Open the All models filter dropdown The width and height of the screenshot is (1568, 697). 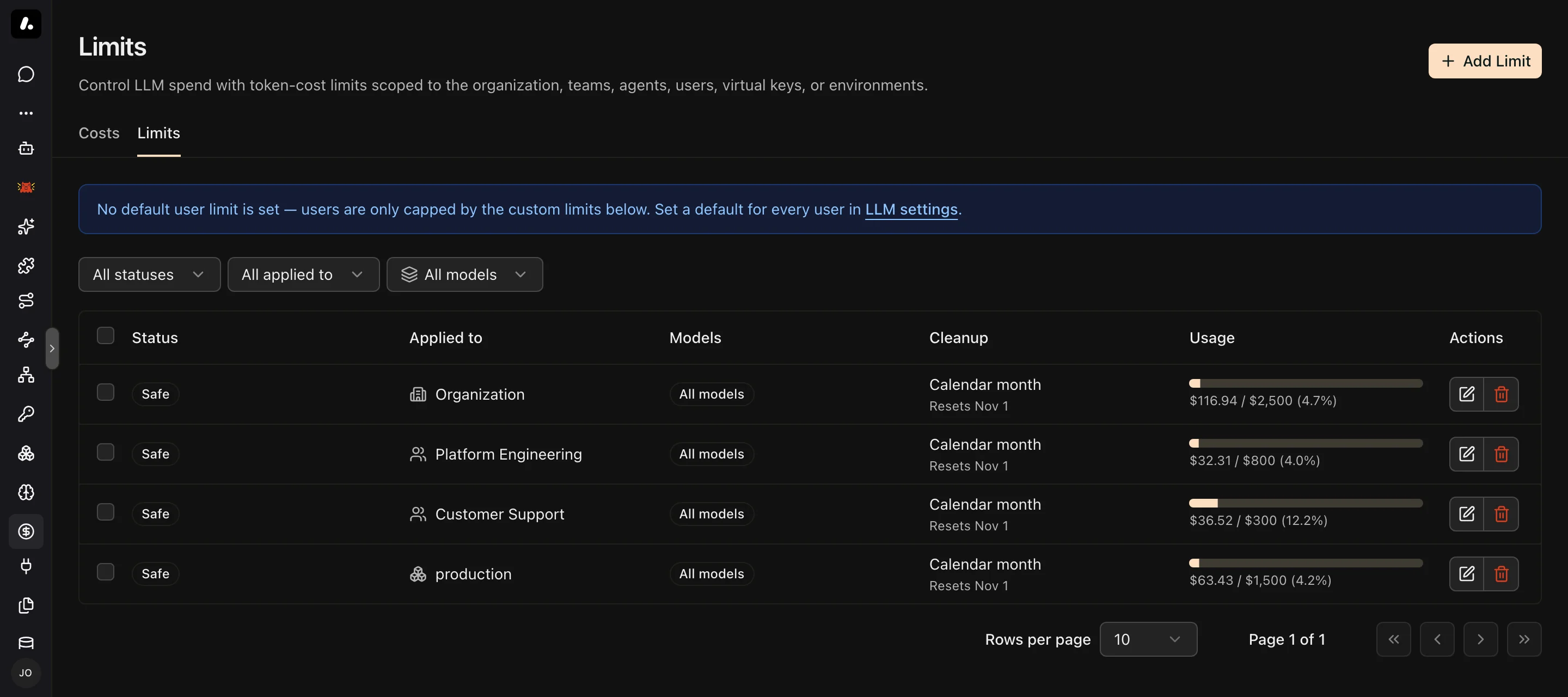[464, 274]
